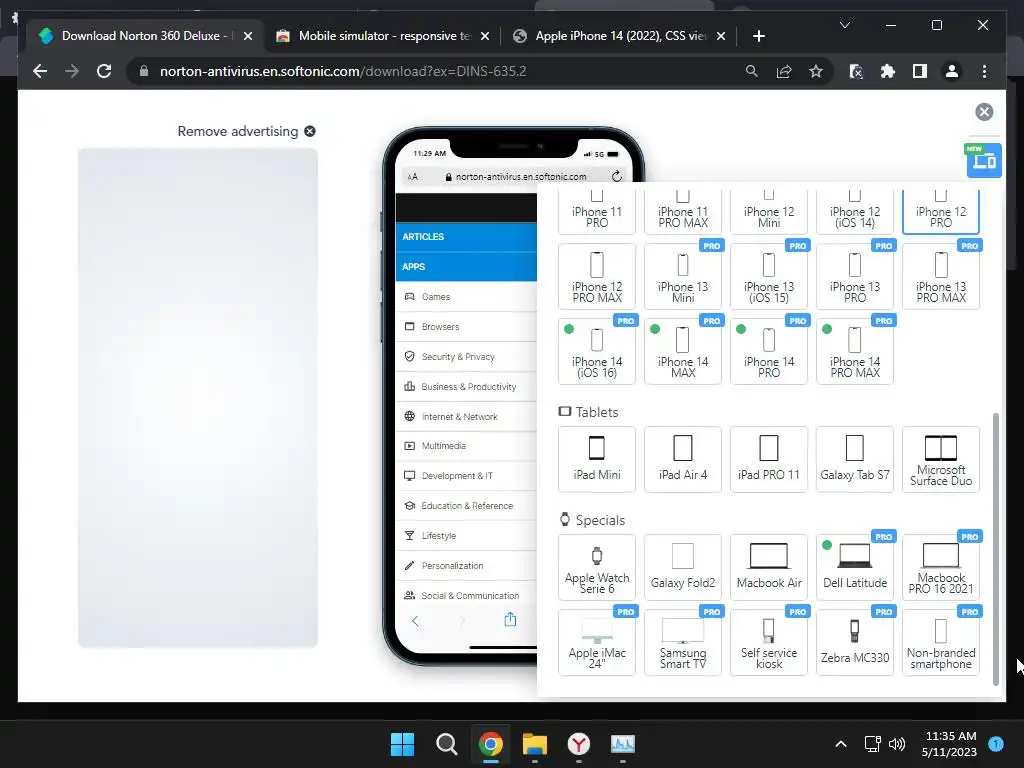The image size is (1024, 768).
Task: Open the Education & Reference category
Action: tap(466, 506)
